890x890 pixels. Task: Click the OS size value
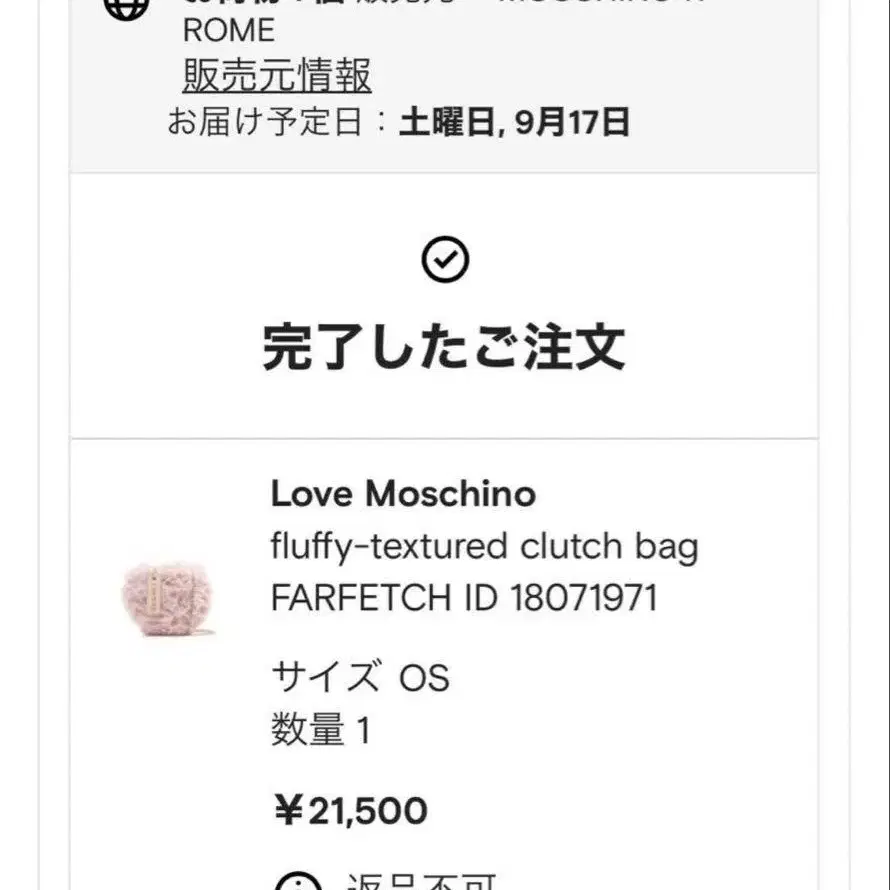[x=424, y=678]
